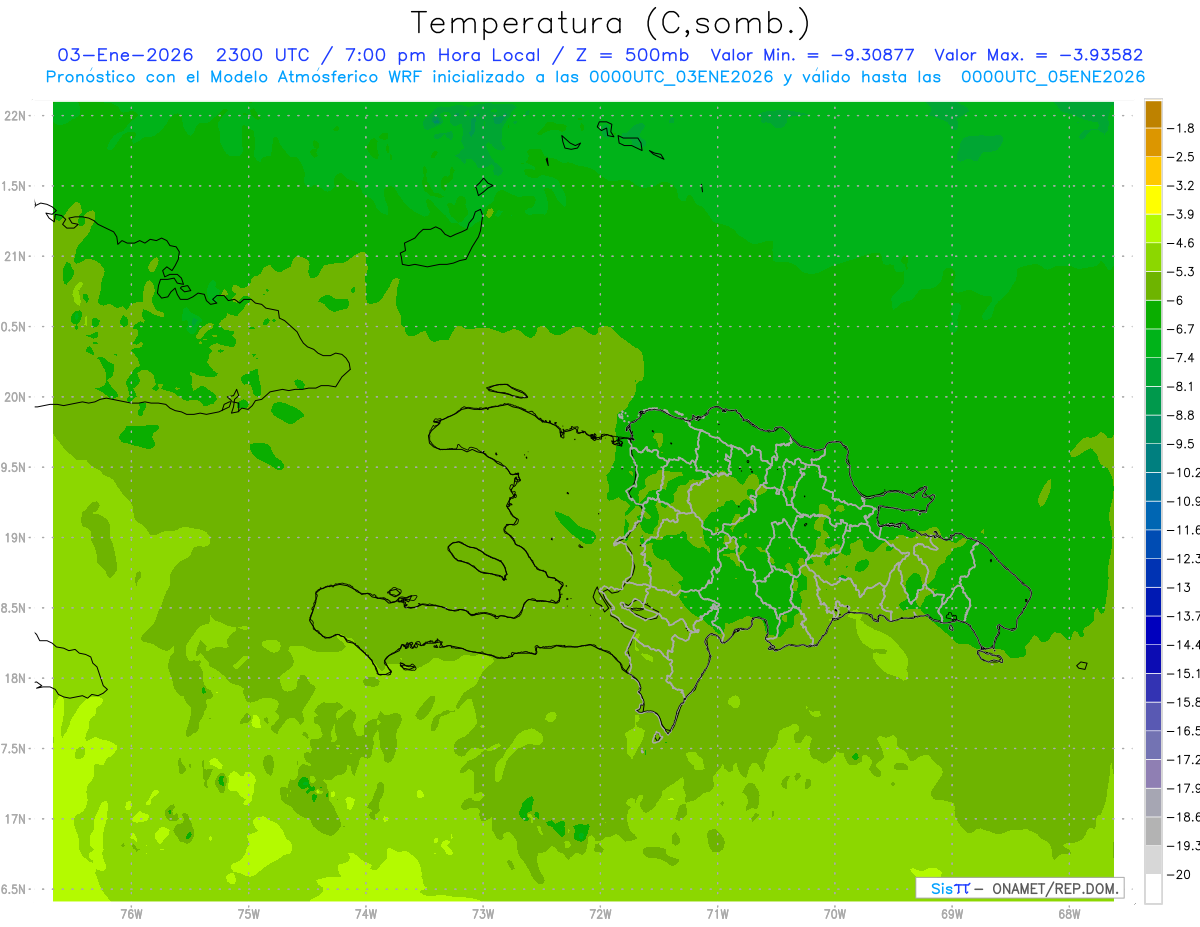Viewport: 1200px width, 927px height.
Task: Click the -1.8 legend value
Action: point(1181,128)
